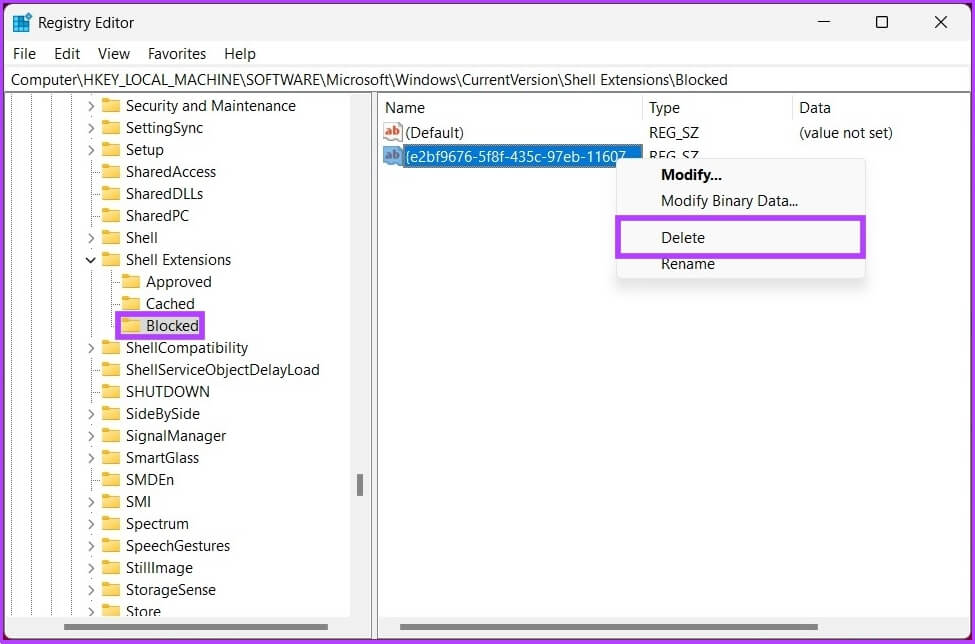Viewport: 975px width, 644px height.
Task: Click the SettingSync folder icon
Action: pos(111,127)
